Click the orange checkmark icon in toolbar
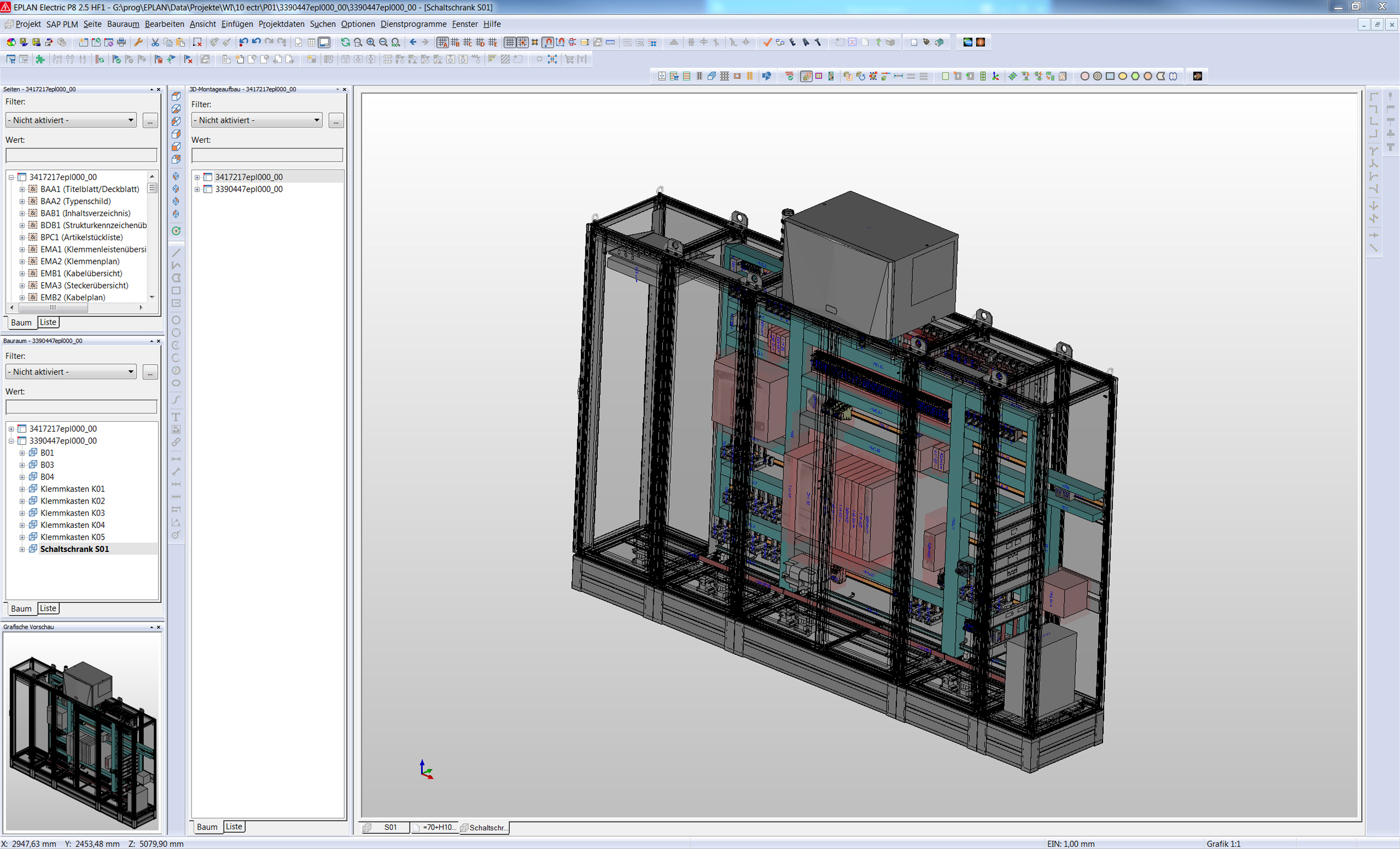This screenshot has width=1400, height=849. point(767,42)
